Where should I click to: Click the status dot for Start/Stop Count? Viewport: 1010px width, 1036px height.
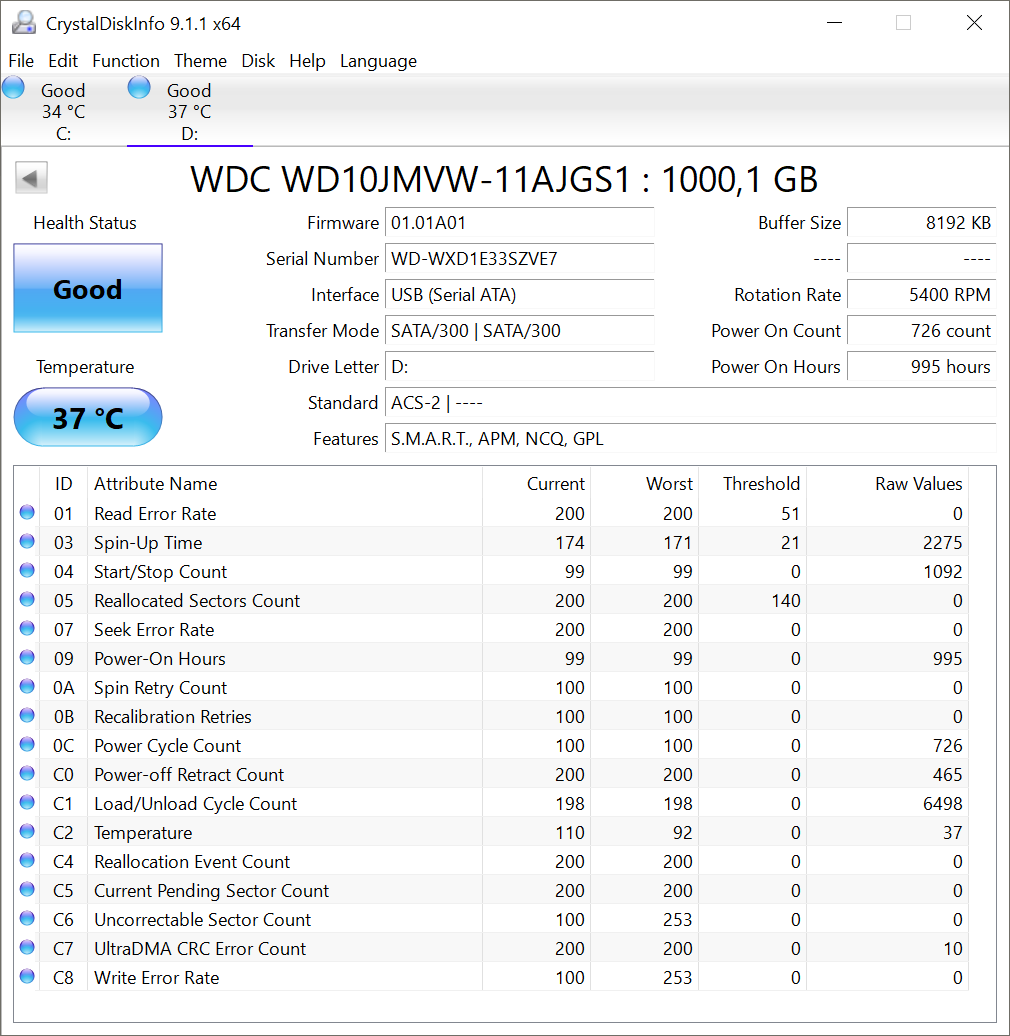[x=27, y=570]
